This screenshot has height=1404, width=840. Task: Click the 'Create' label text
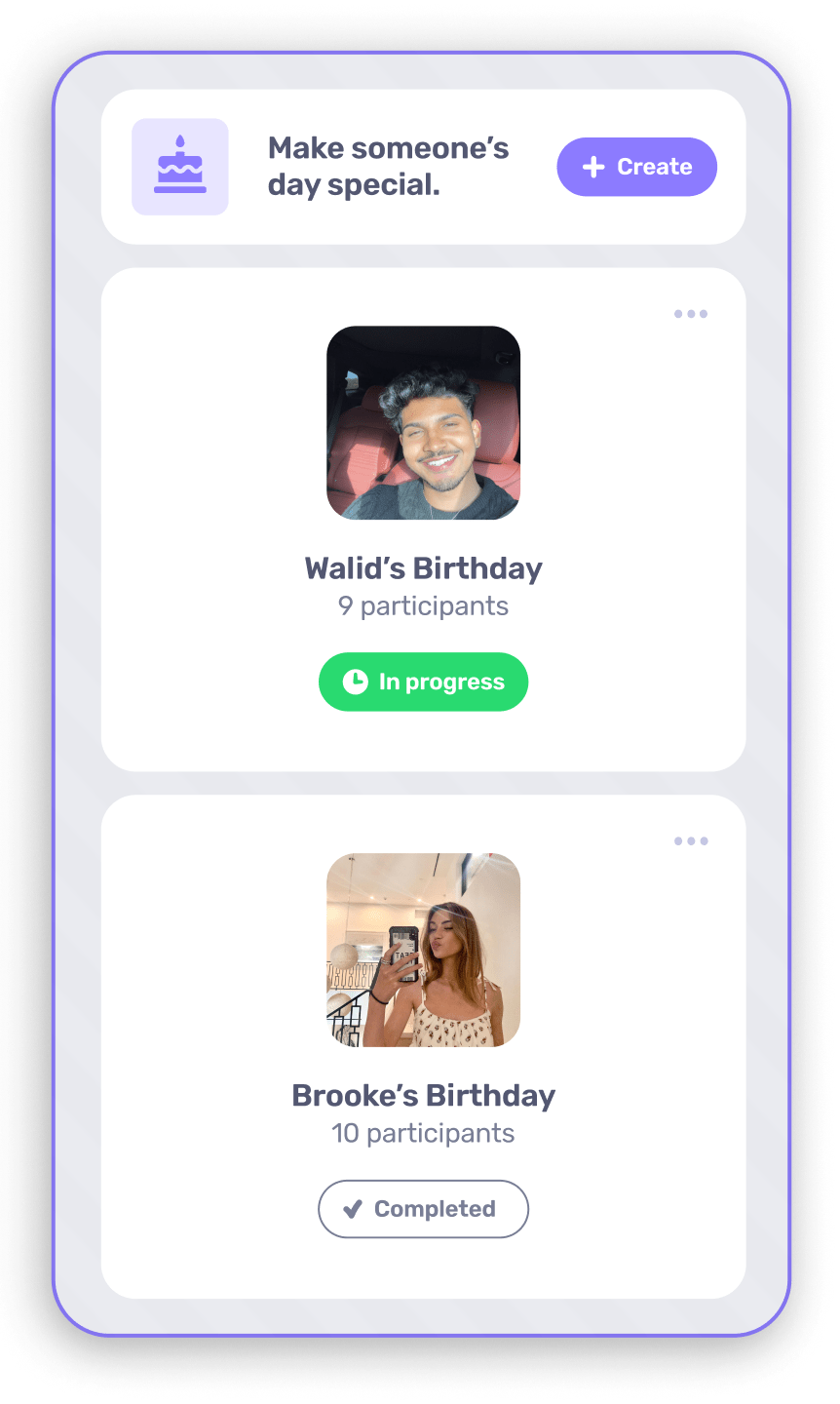coord(655,167)
